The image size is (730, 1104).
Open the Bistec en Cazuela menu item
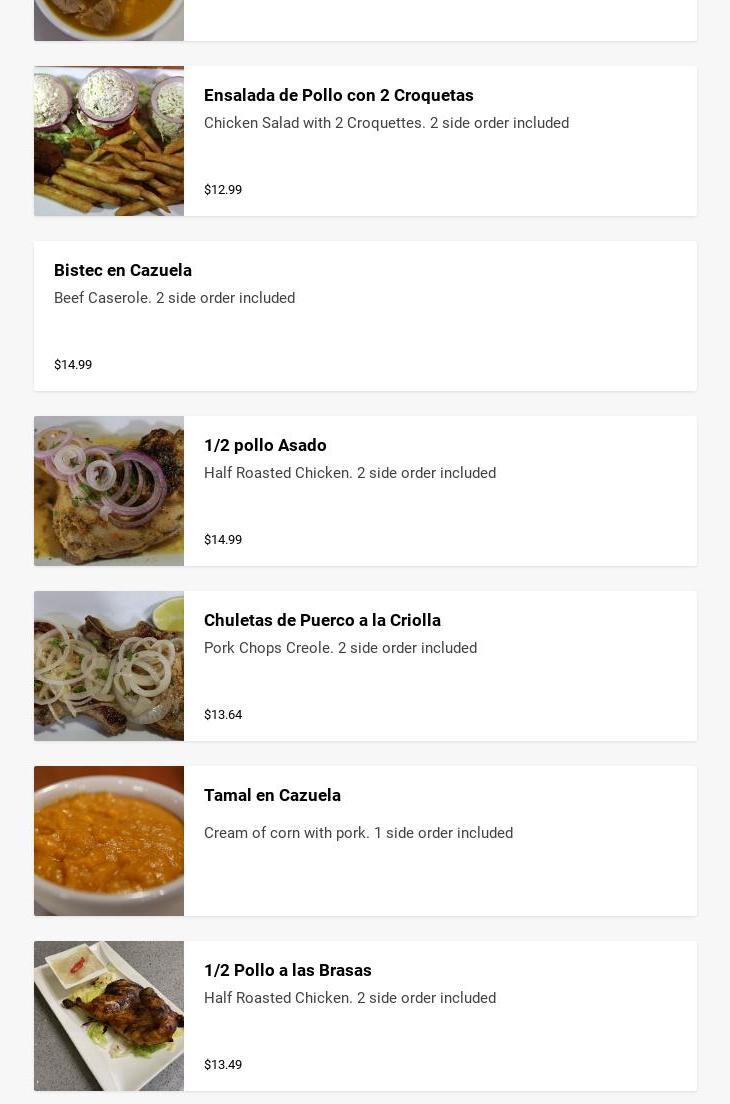click(123, 270)
